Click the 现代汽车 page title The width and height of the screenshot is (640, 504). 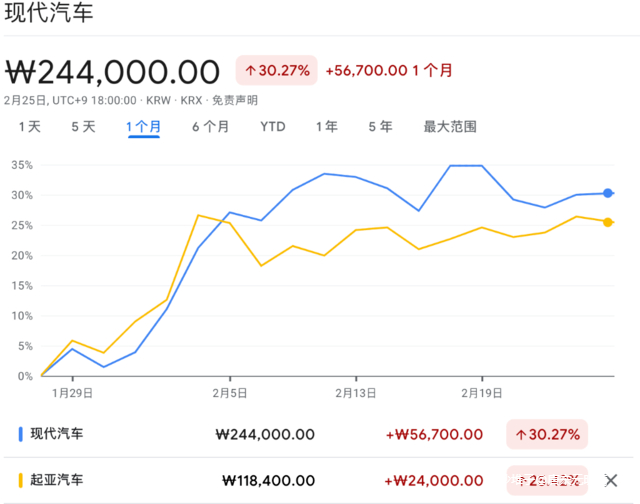pos(49,12)
